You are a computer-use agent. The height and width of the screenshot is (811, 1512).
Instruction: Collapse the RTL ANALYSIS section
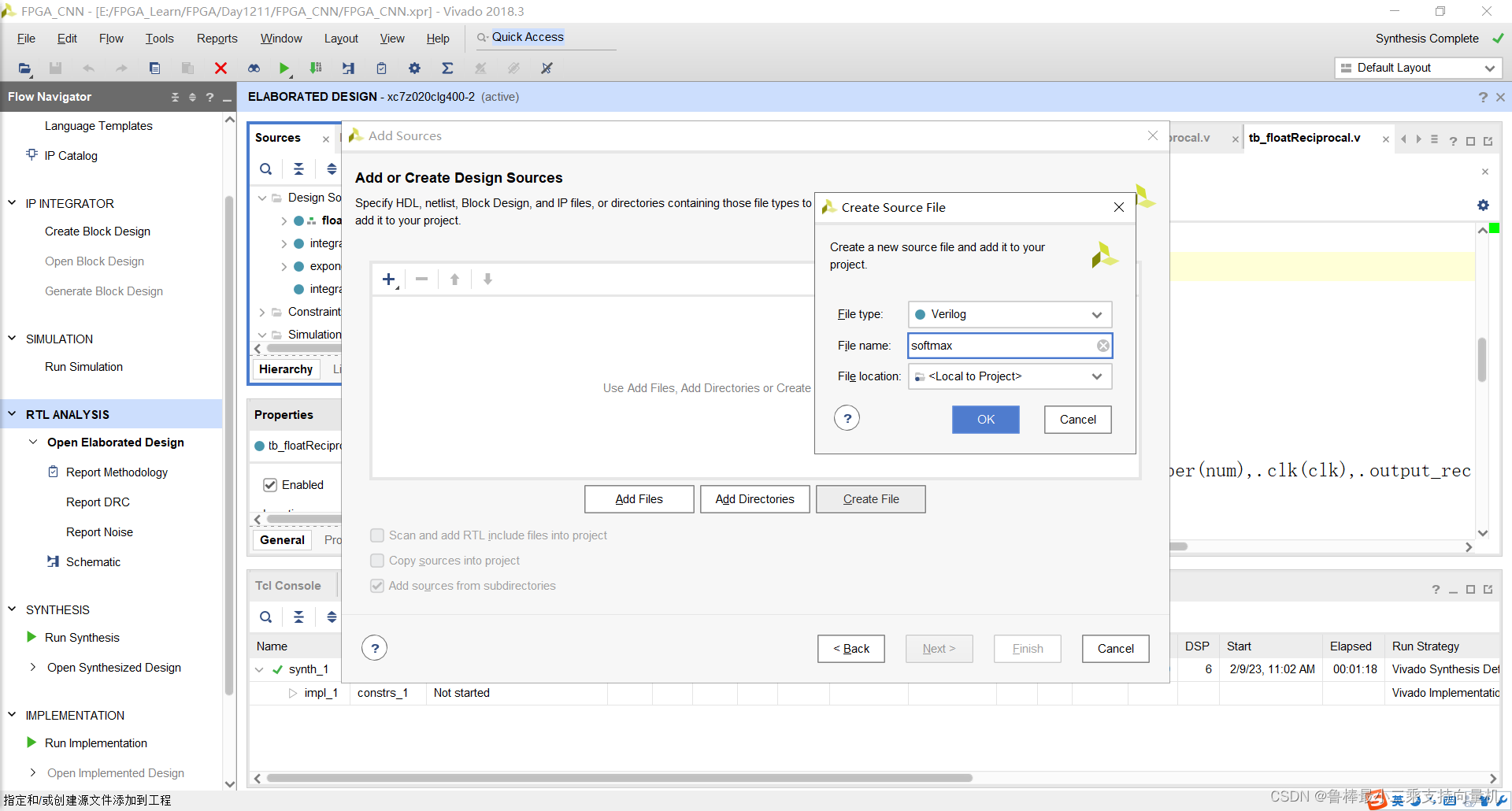pos(12,414)
